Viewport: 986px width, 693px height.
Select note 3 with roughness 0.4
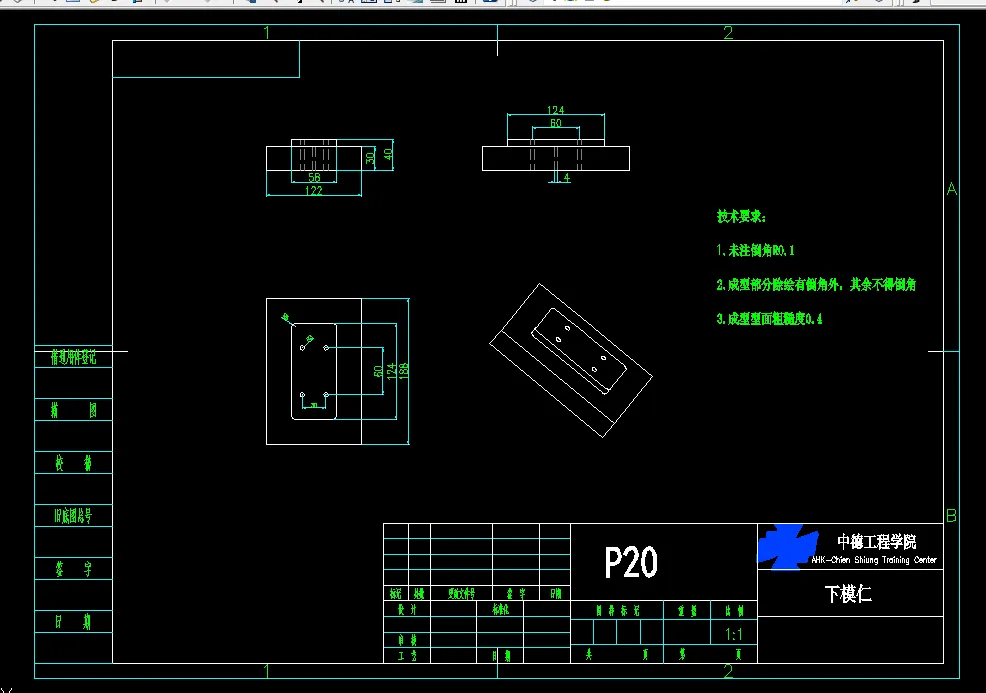point(769,319)
